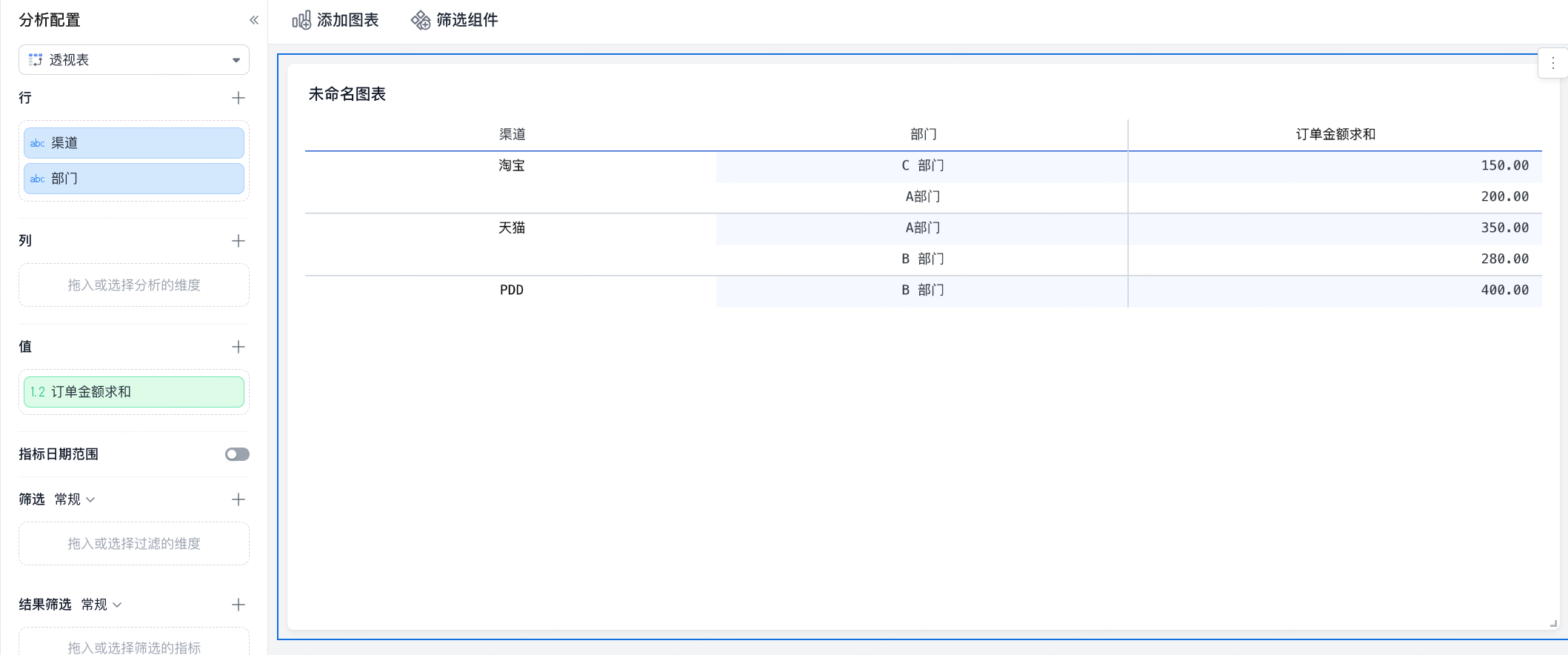The image size is (1568, 655).
Task: Click 添加图表 in the top toolbar
Action: coord(336,20)
